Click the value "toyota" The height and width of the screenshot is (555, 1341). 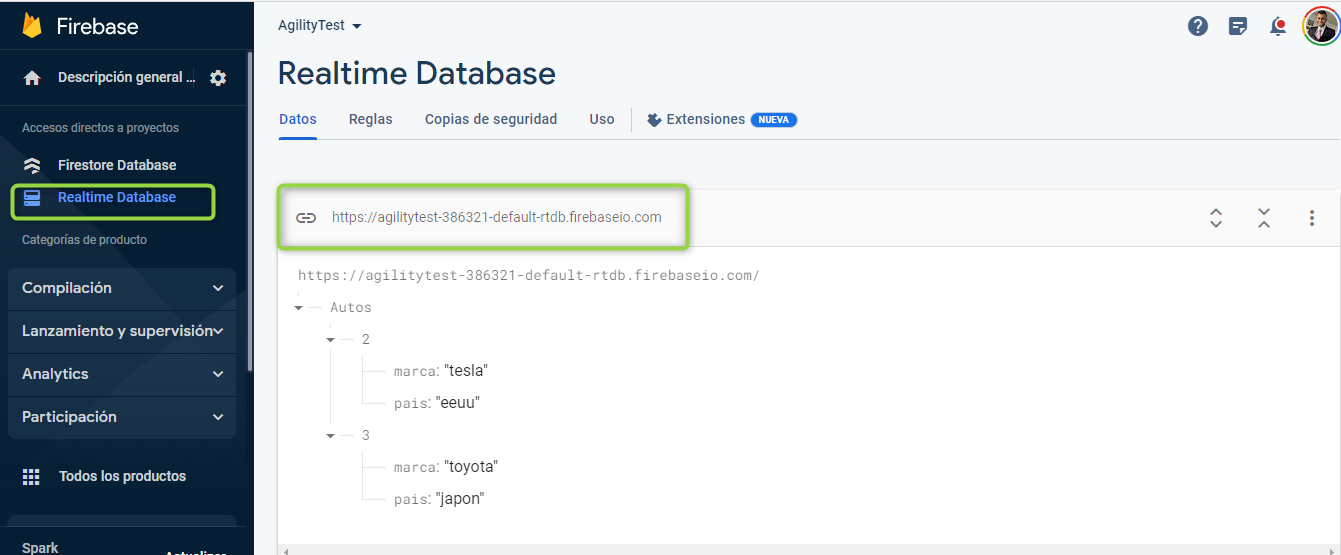tap(471, 467)
